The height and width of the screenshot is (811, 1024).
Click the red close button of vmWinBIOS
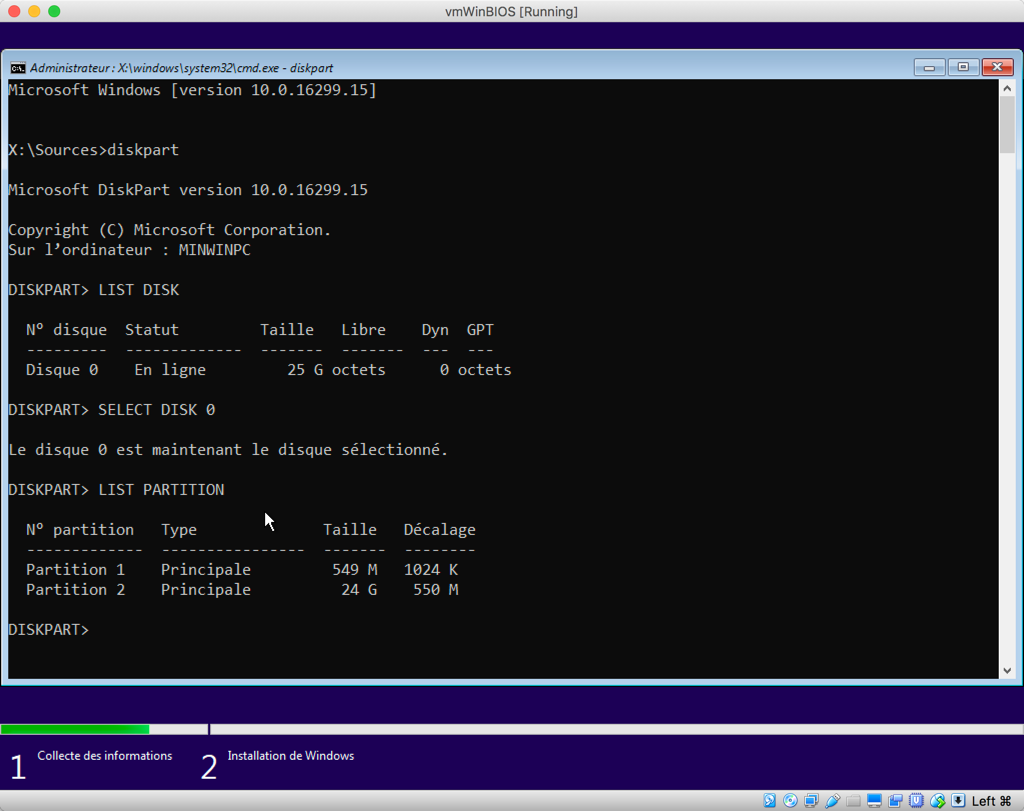pos(14,11)
